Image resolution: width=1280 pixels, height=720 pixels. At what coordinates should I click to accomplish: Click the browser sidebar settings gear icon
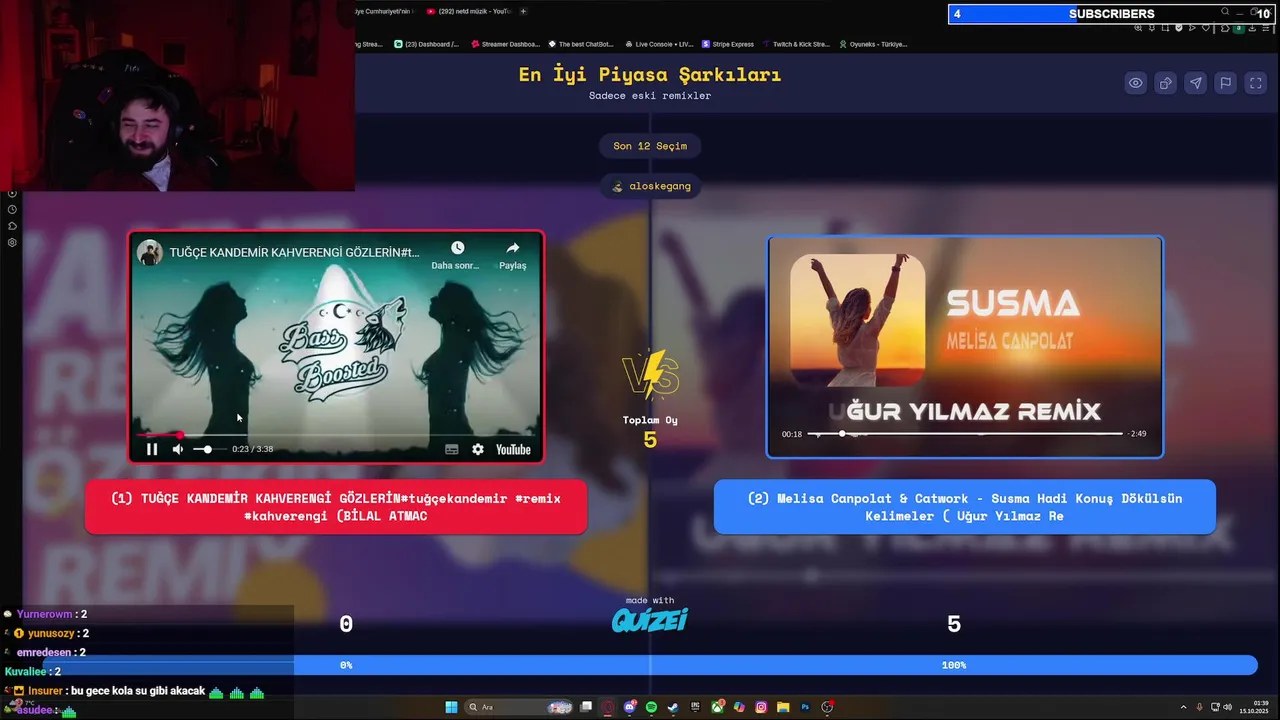pos(12,242)
